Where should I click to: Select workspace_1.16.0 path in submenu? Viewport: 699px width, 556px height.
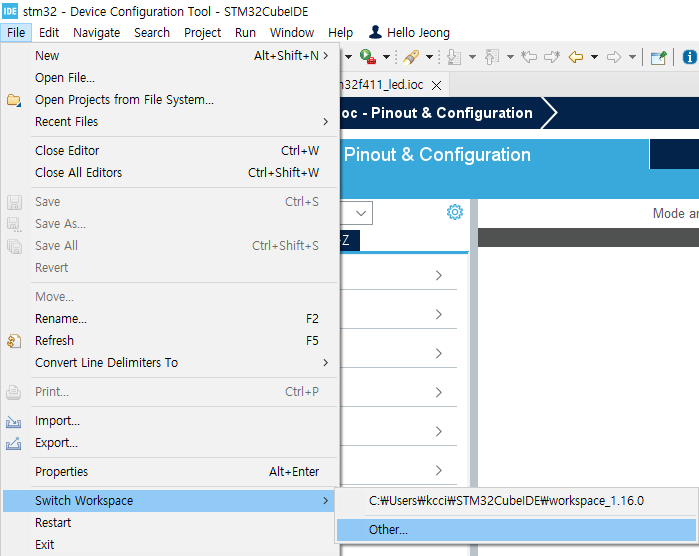(516, 500)
